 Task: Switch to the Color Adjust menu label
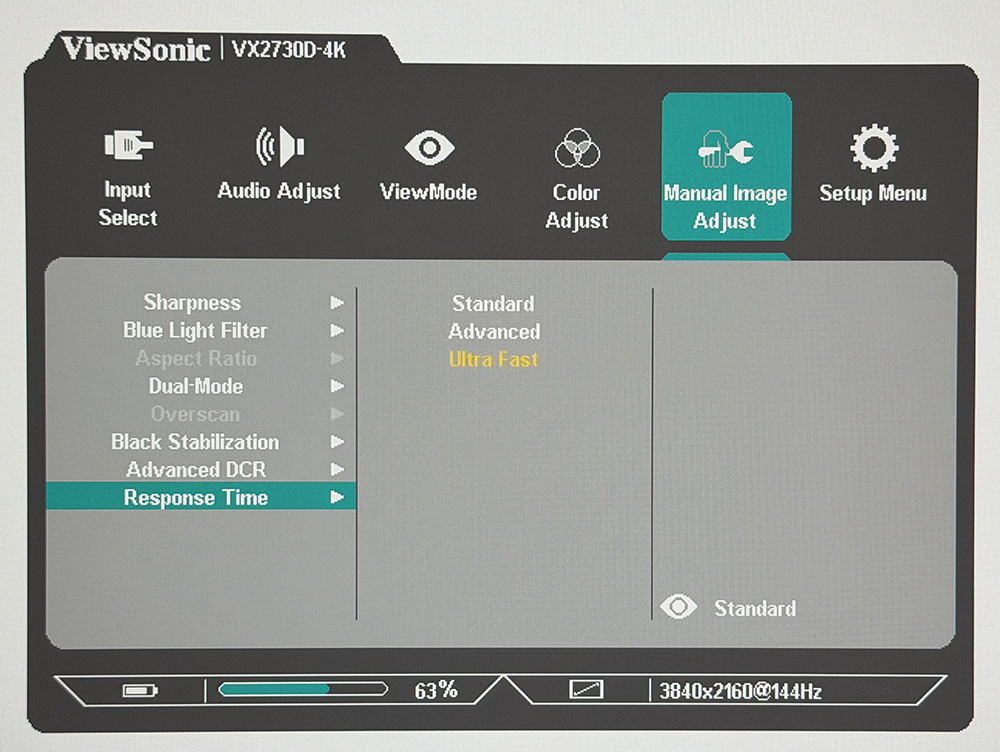point(577,206)
